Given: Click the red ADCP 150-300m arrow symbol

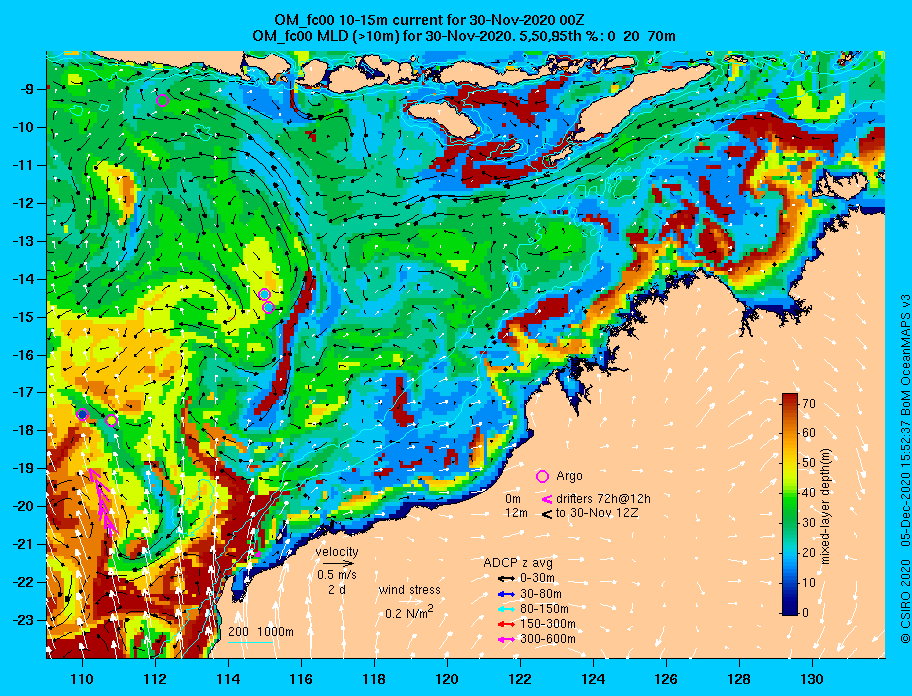Looking at the screenshot, I should pos(507,624).
